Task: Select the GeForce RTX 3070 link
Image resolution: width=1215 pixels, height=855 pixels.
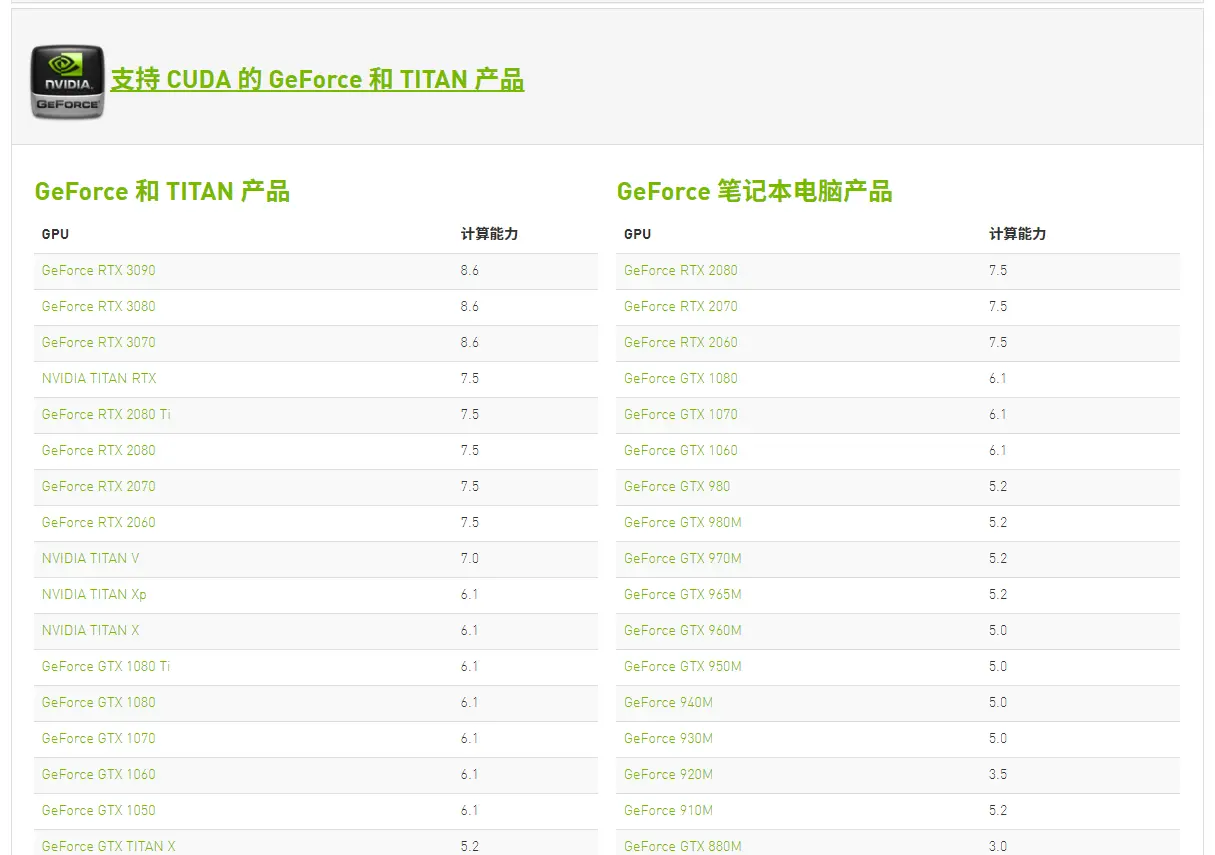Action: pyautogui.click(x=99, y=342)
